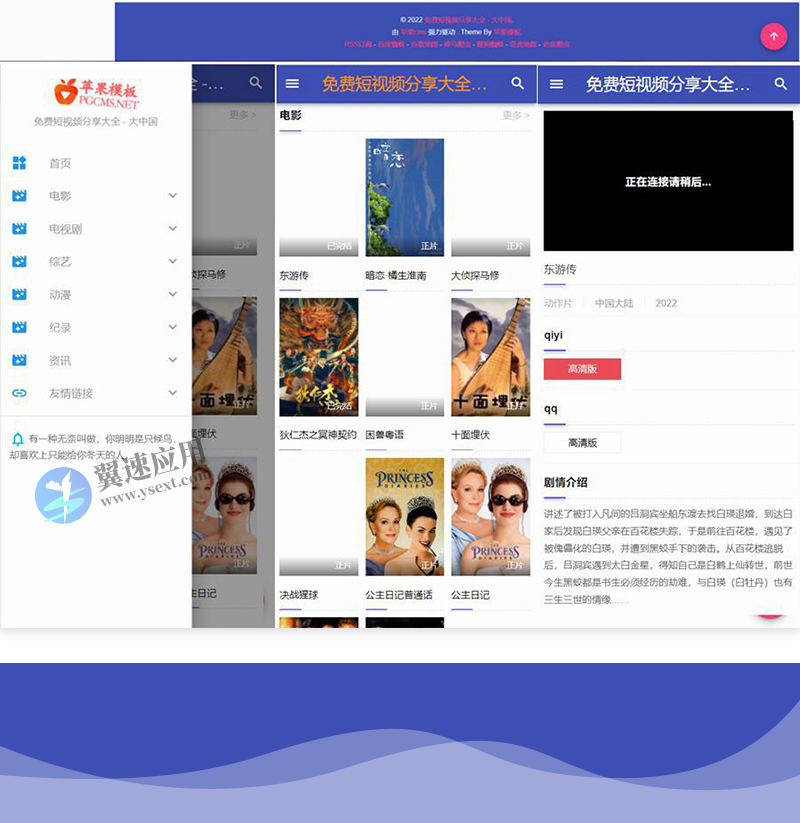Click the pink back-to-top arrow button
The width and height of the screenshot is (800, 823).
point(774,36)
